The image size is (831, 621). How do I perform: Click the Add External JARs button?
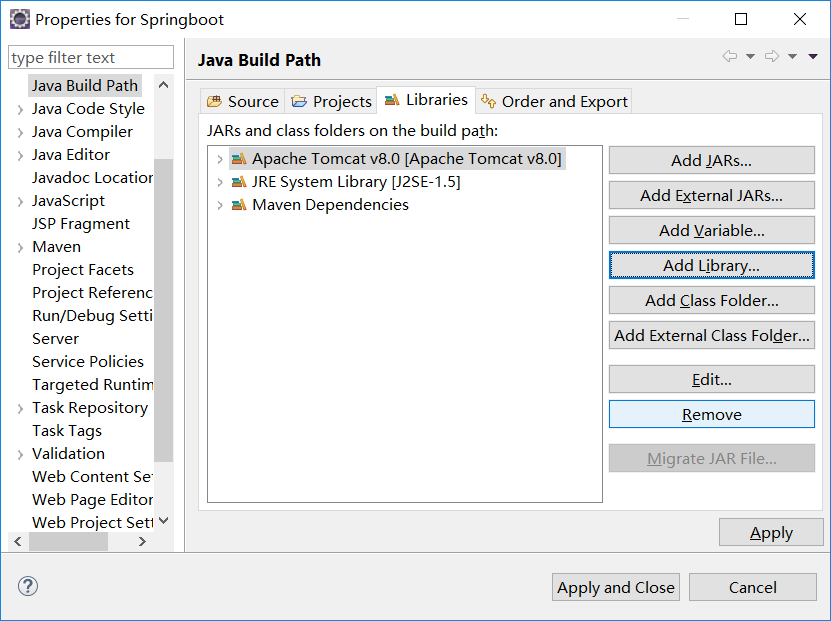[711, 196]
